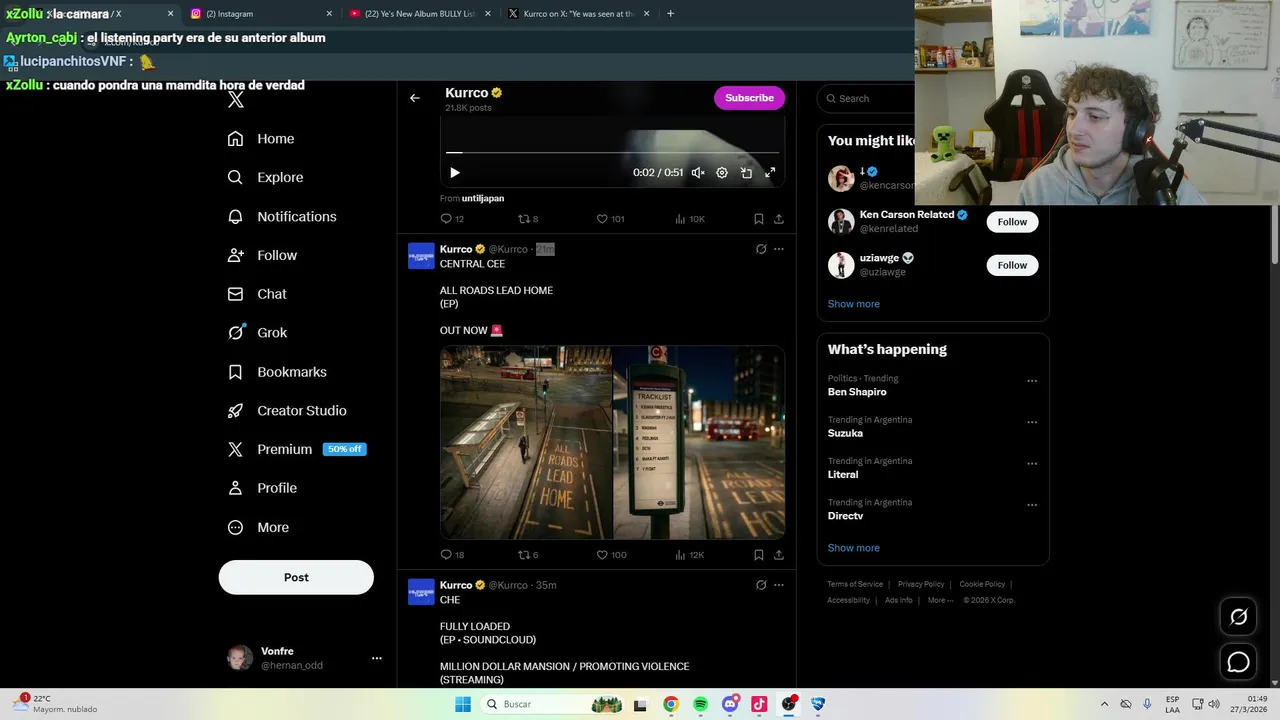Like the video post with 101 likes

point(610,219)
